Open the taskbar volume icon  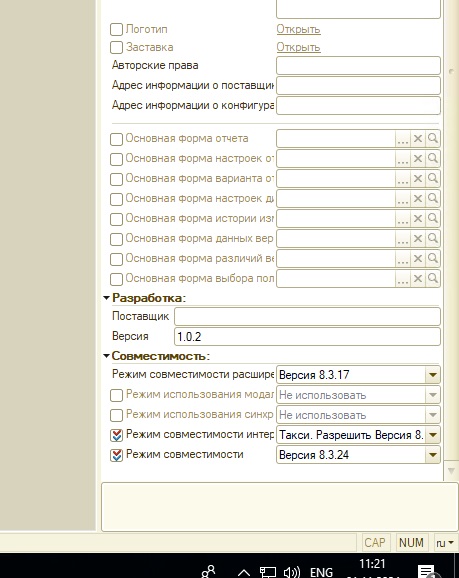[x=292, y=572]
